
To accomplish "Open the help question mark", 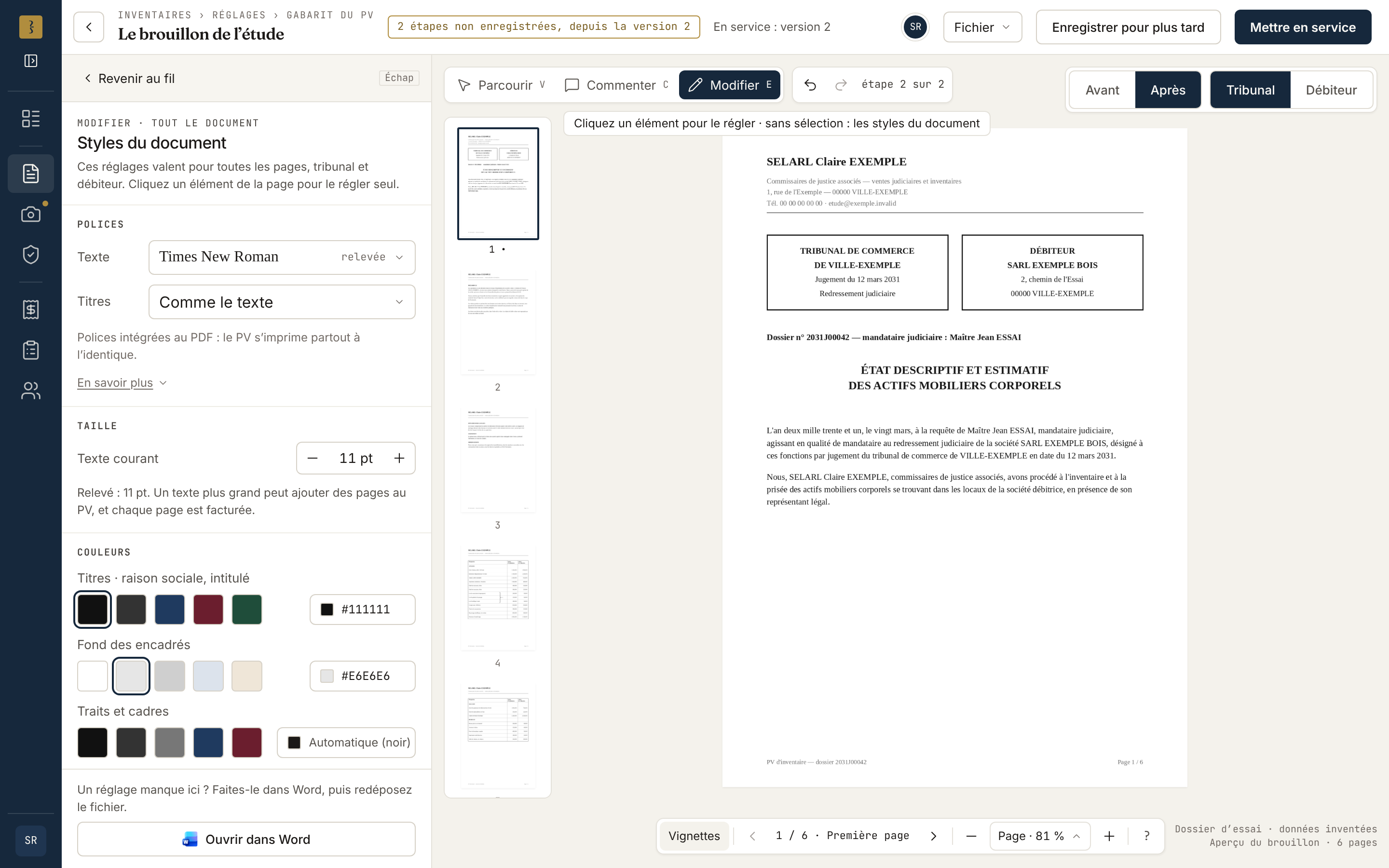I will click(1146, 836).
